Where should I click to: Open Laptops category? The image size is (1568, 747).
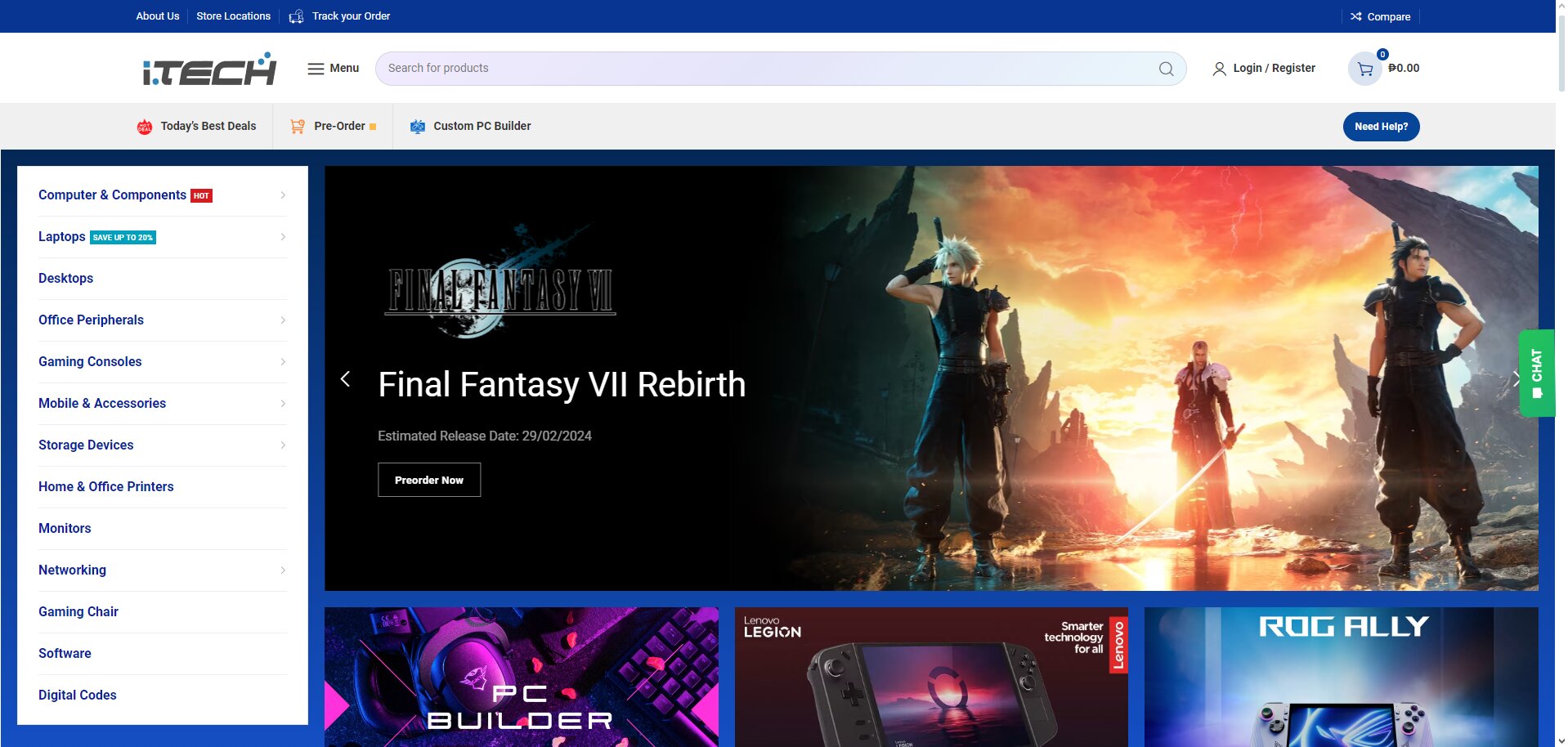point(62,237)
